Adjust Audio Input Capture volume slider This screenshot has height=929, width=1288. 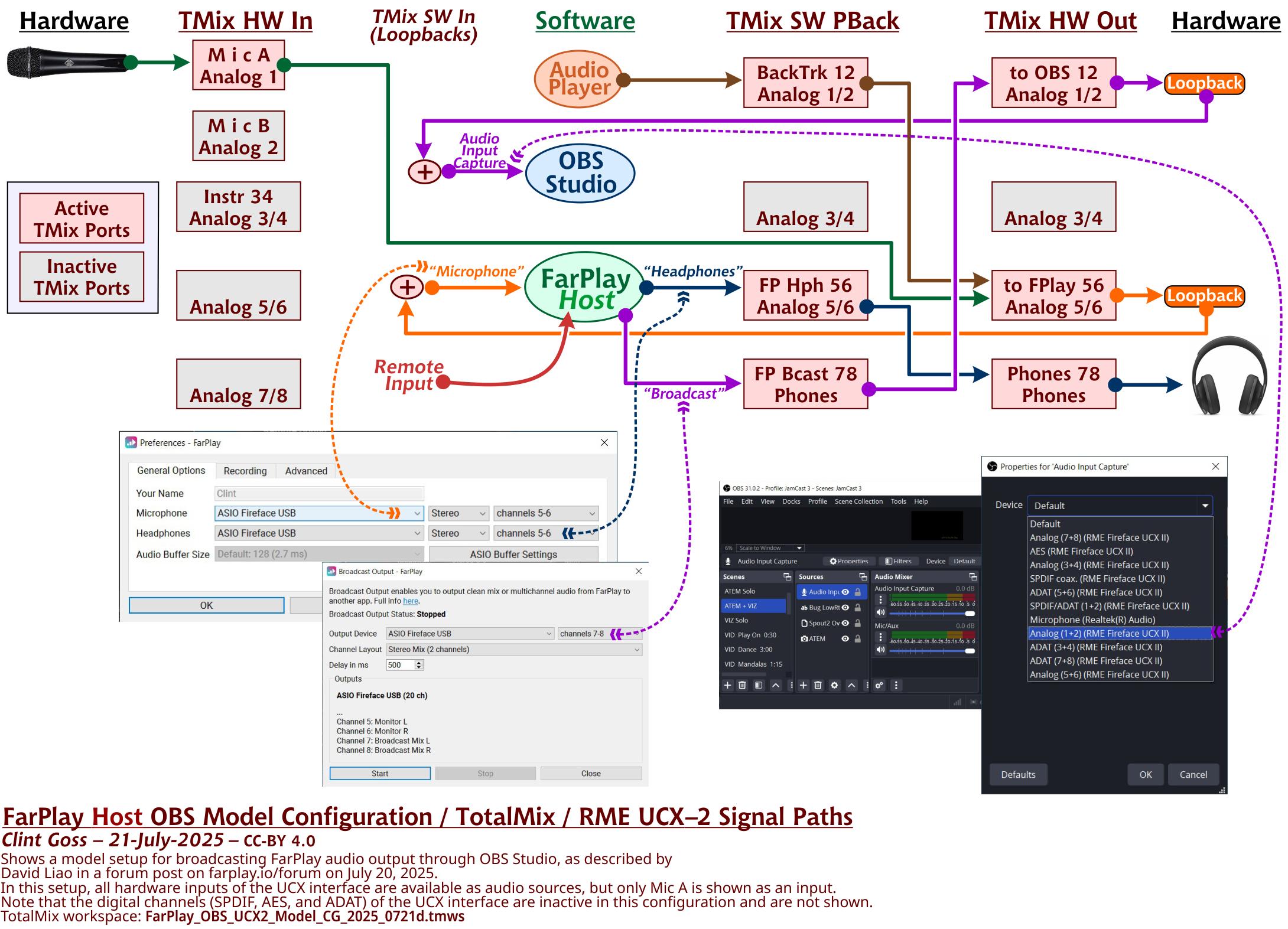[x=932, y=614]
